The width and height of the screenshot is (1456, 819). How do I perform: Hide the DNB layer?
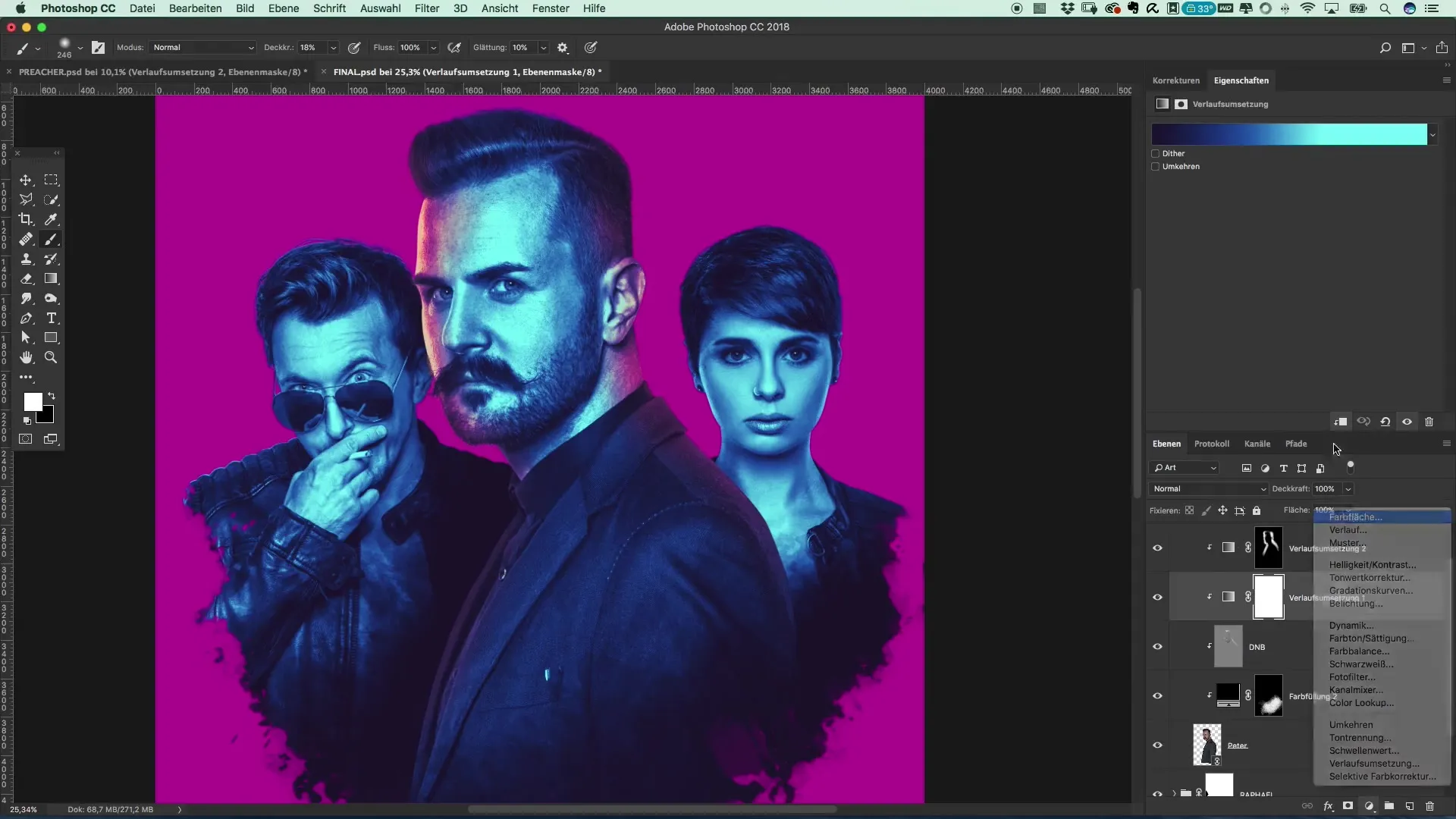[1157, 646]
